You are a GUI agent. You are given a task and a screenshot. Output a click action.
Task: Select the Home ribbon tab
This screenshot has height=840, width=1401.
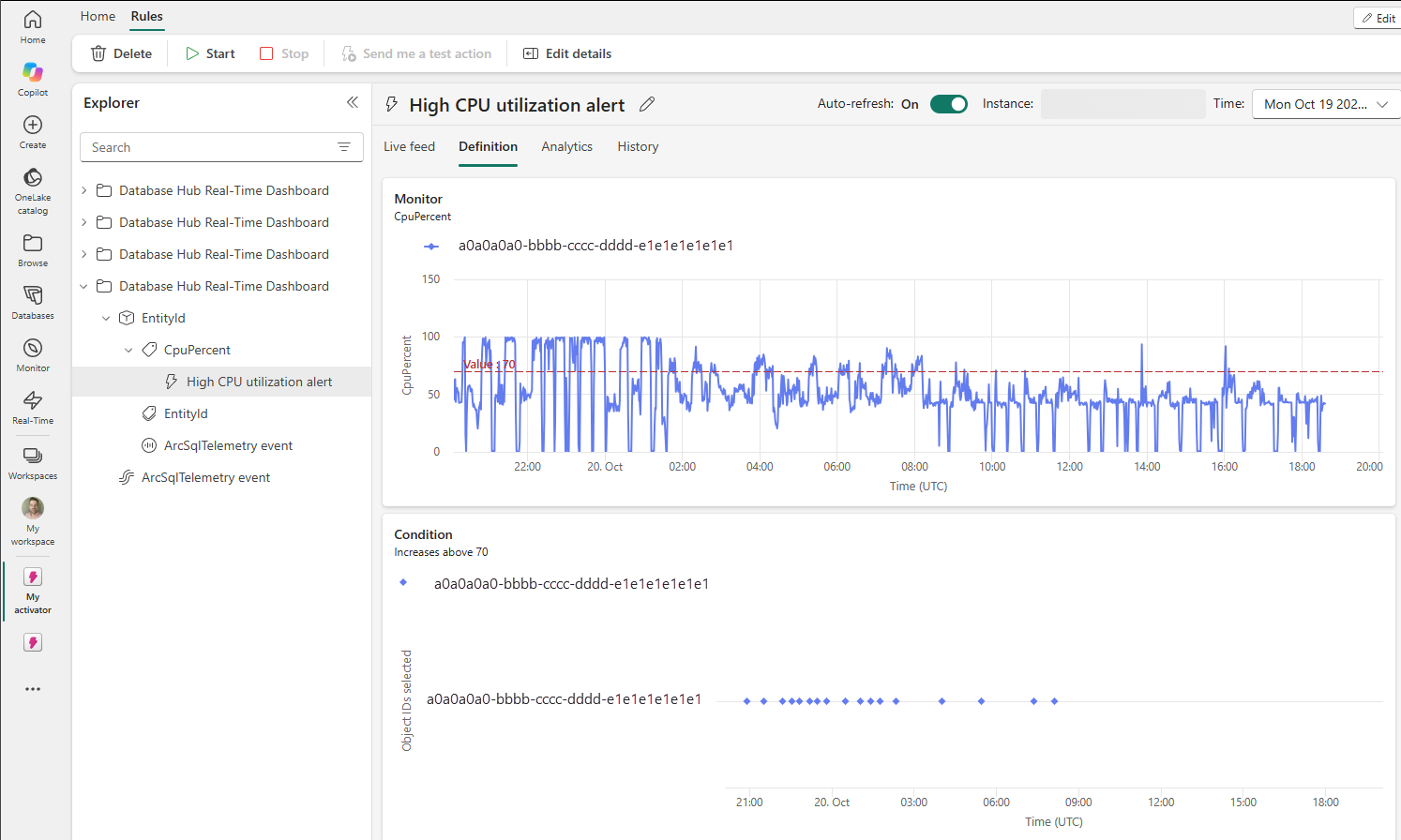98,16
